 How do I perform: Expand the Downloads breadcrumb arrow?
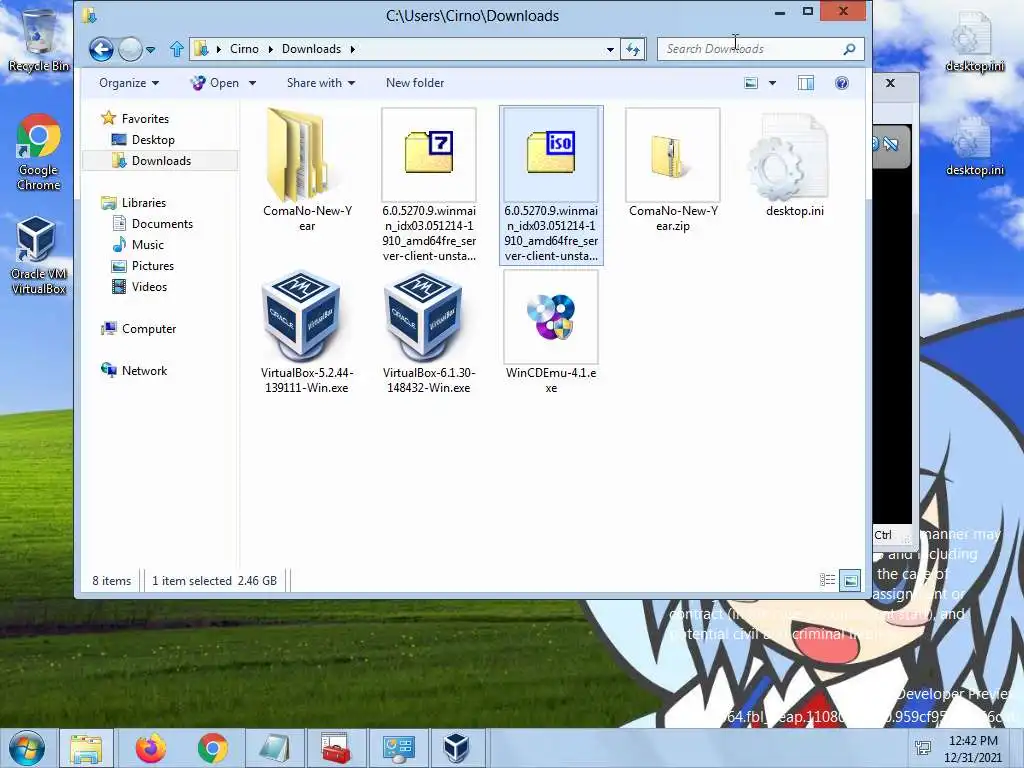point(353,49)
